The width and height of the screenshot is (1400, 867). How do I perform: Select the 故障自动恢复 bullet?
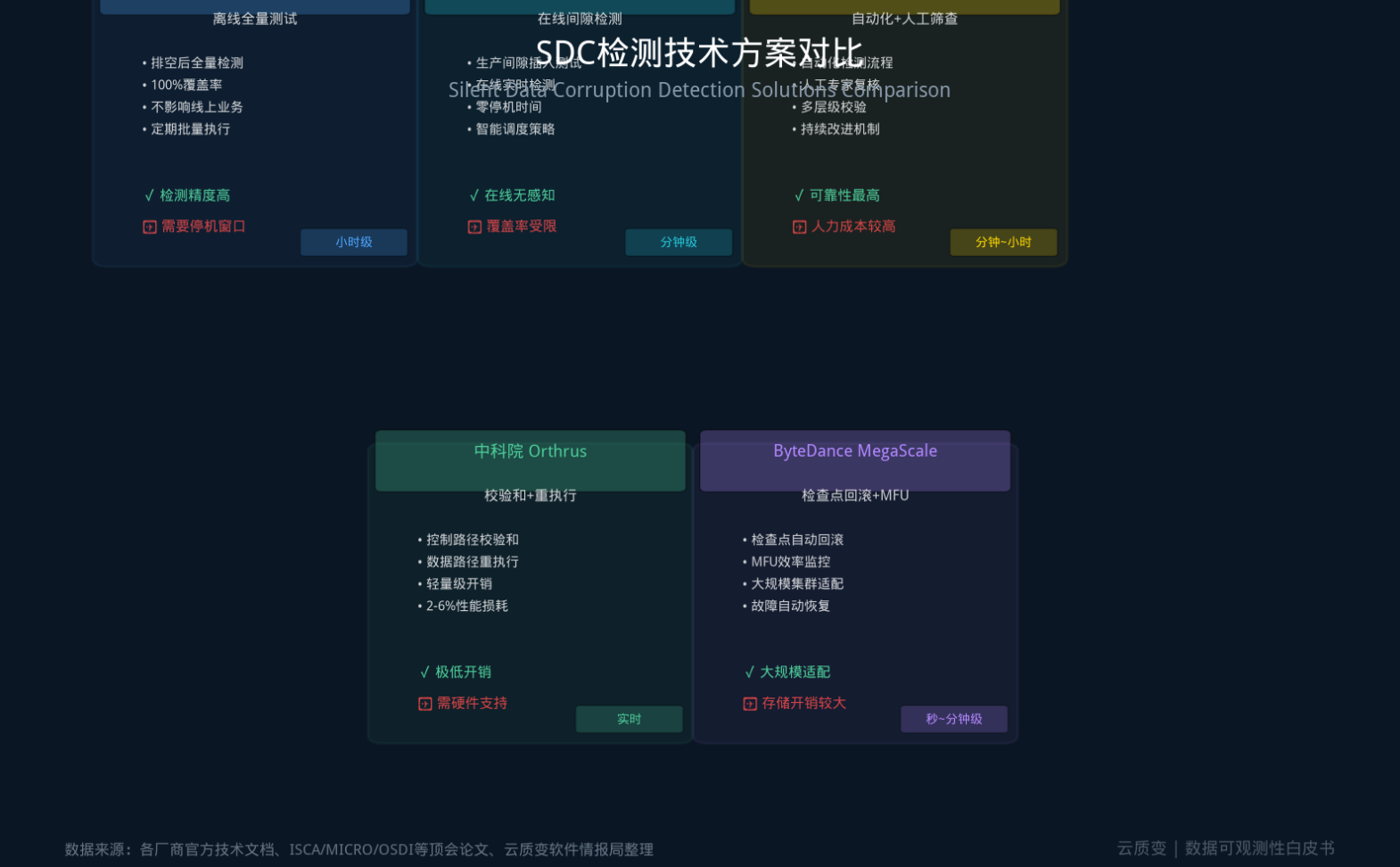[x=786, y=607]
